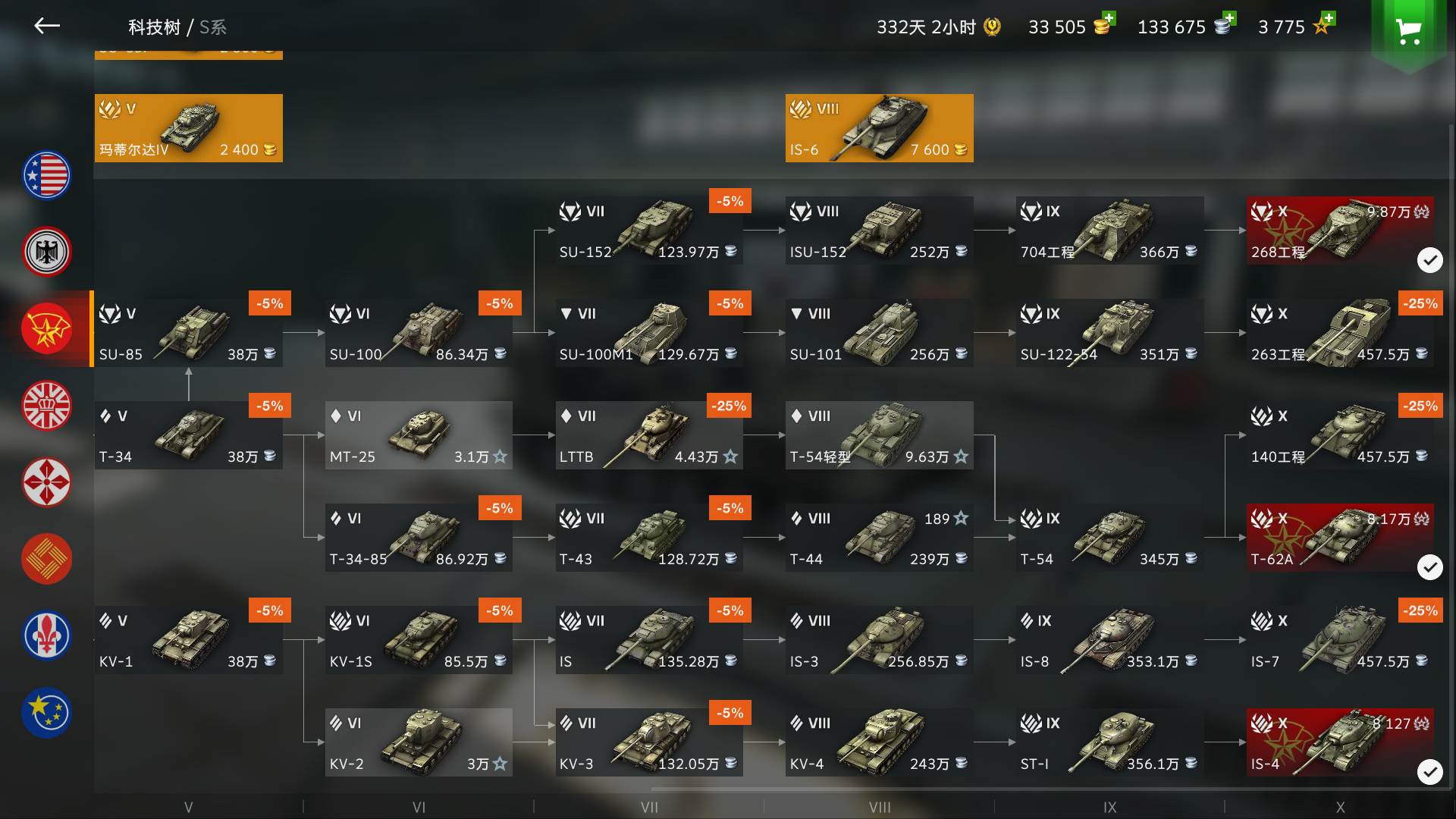Go back using the arrow icon

pyautogui.click(x=47, y=27)
